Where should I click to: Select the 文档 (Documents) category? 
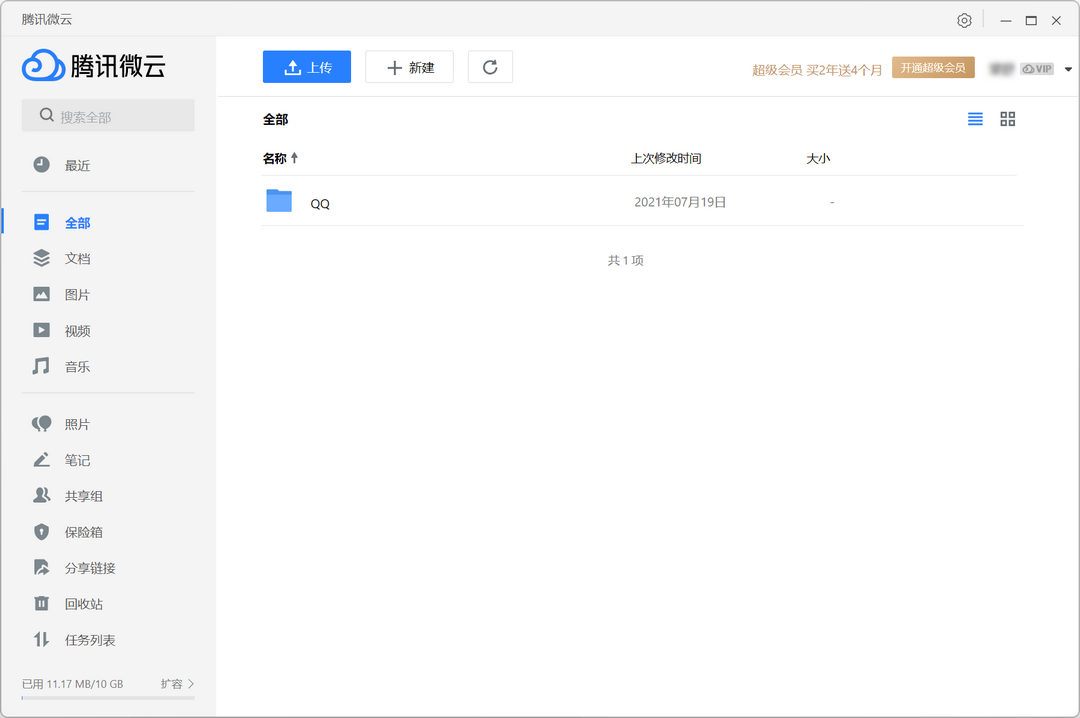pyautogui.click(x=77, y=258)
